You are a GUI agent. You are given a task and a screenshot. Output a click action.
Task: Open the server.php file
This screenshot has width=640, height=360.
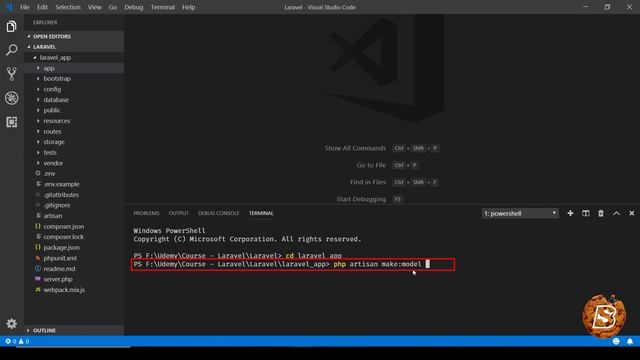click(x=74, y=279)
